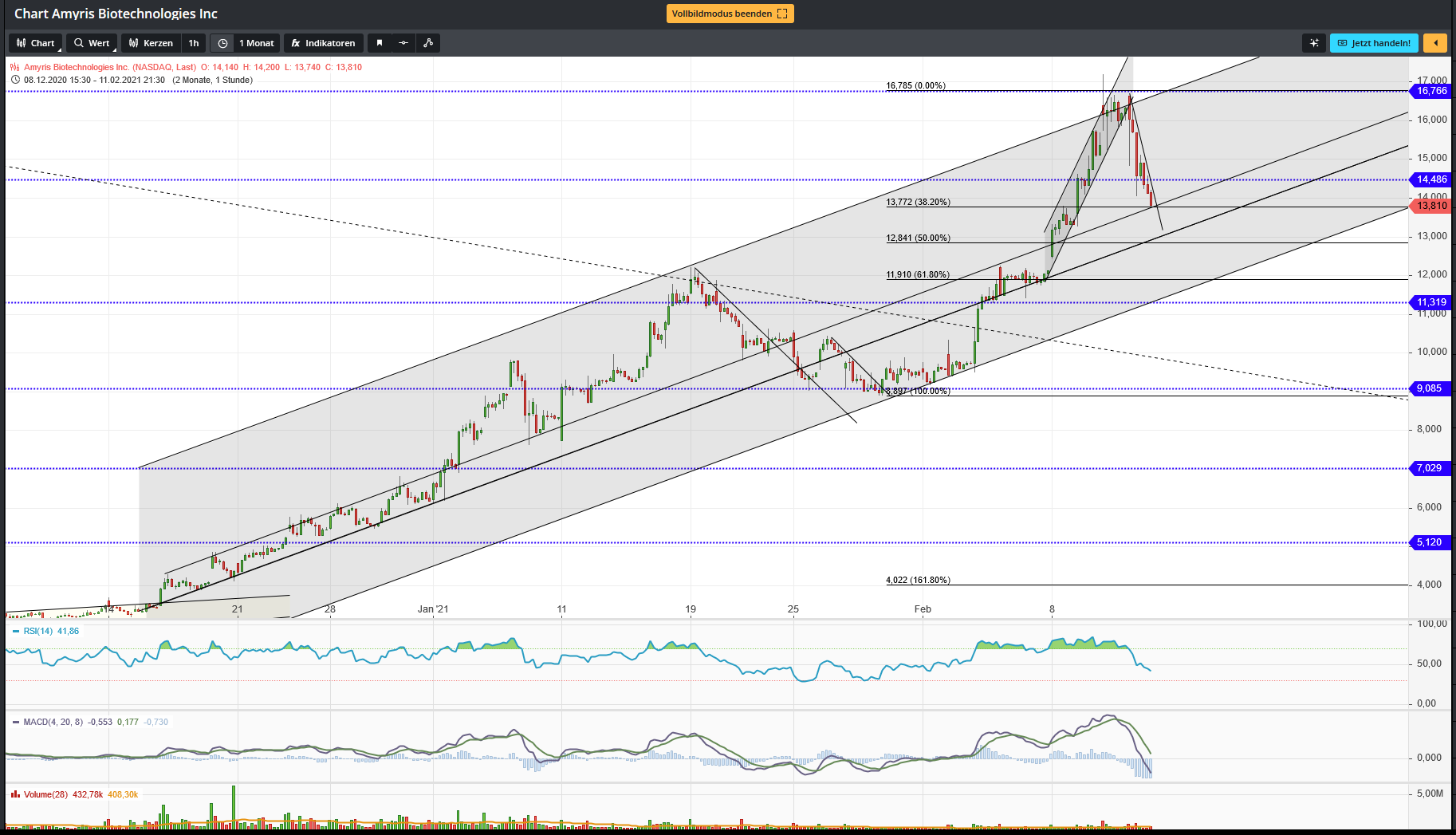
Task: Select the 1h interval button
Action: coord(194,43)
